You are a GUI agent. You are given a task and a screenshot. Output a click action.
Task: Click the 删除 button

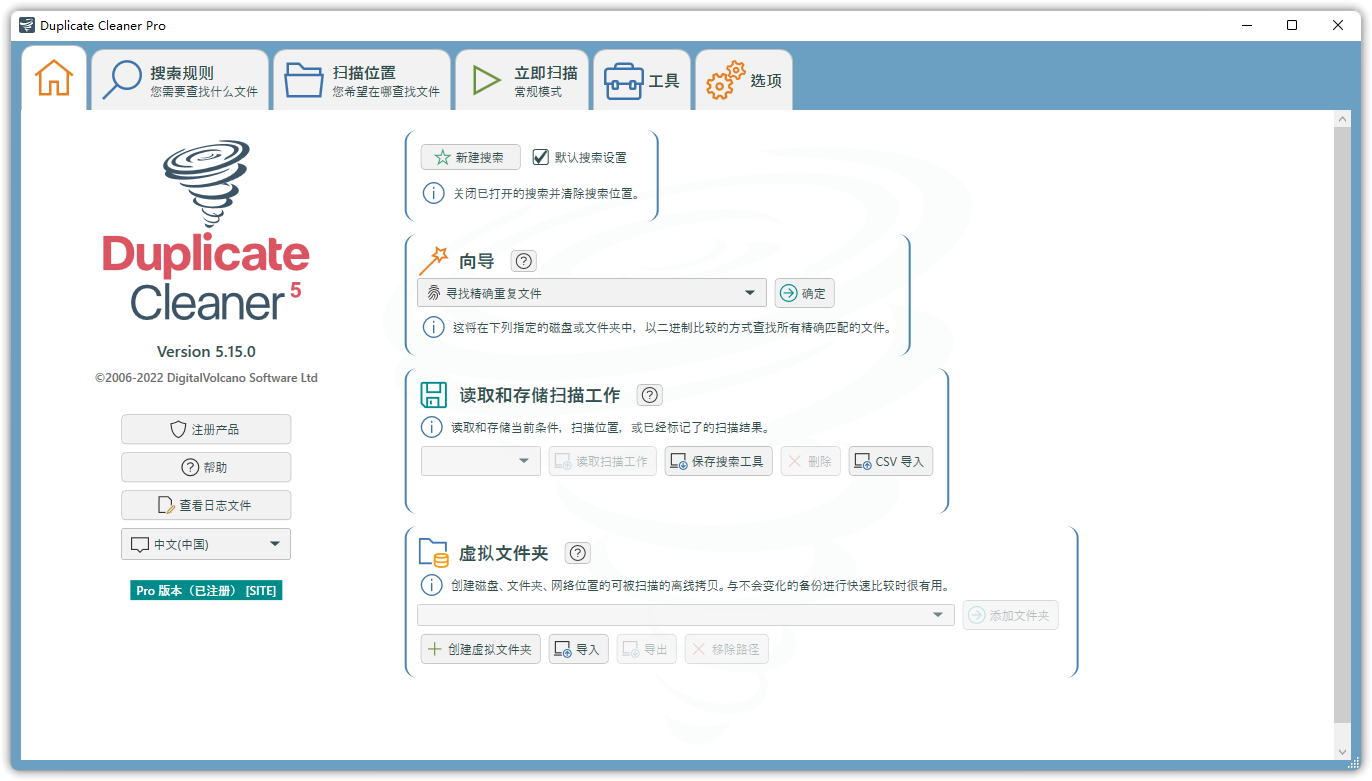click(x=810, y=461)
